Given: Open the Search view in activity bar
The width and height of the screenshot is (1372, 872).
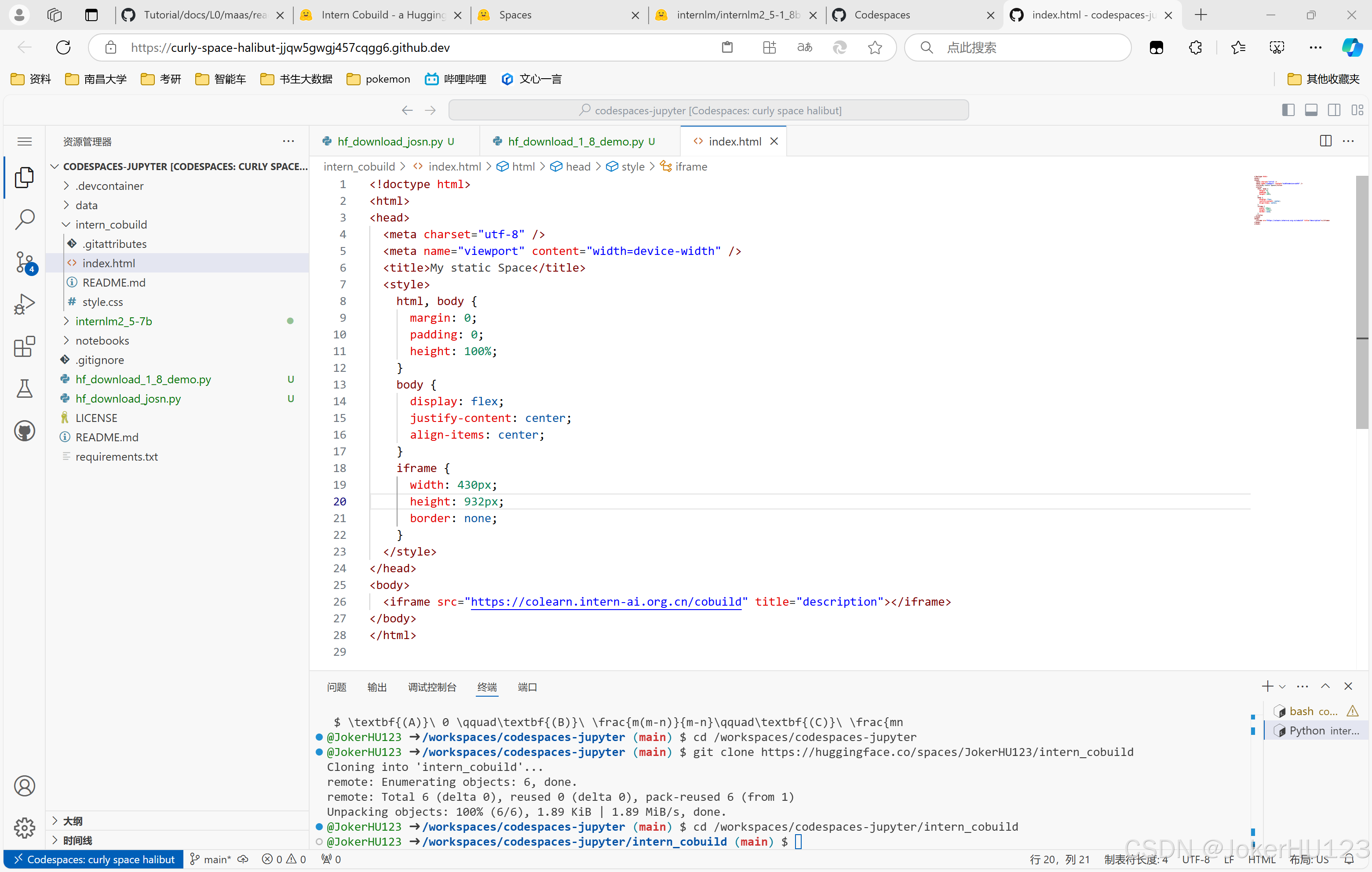Looking at the screenshot, I should [25, 219].
